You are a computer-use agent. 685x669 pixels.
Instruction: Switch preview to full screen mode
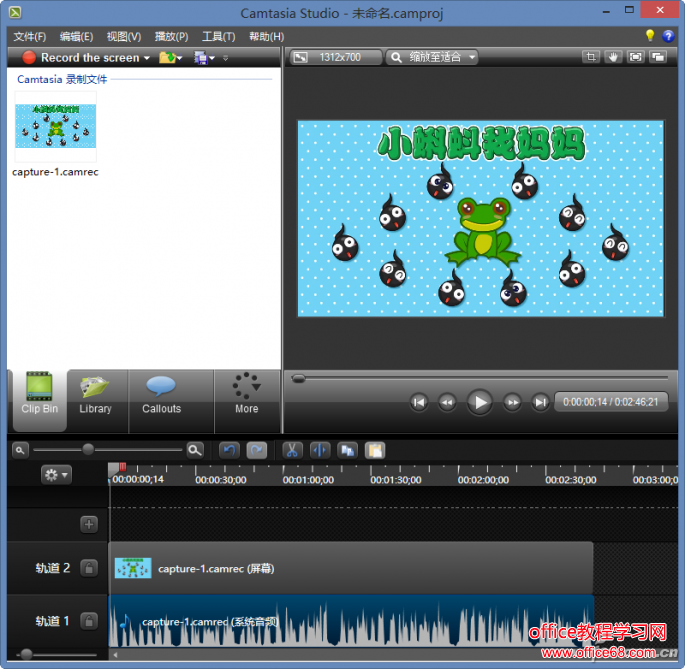click(x=636, y=57)
